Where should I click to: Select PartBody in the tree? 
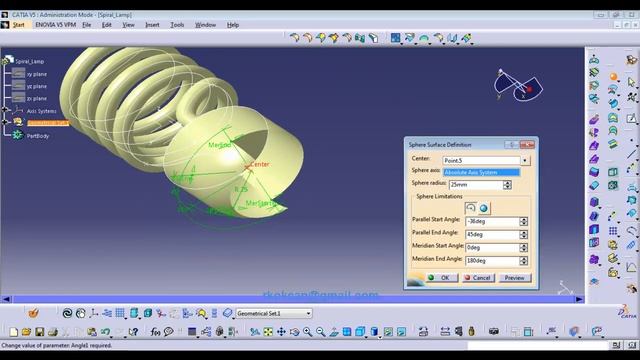tap(38, 136)
